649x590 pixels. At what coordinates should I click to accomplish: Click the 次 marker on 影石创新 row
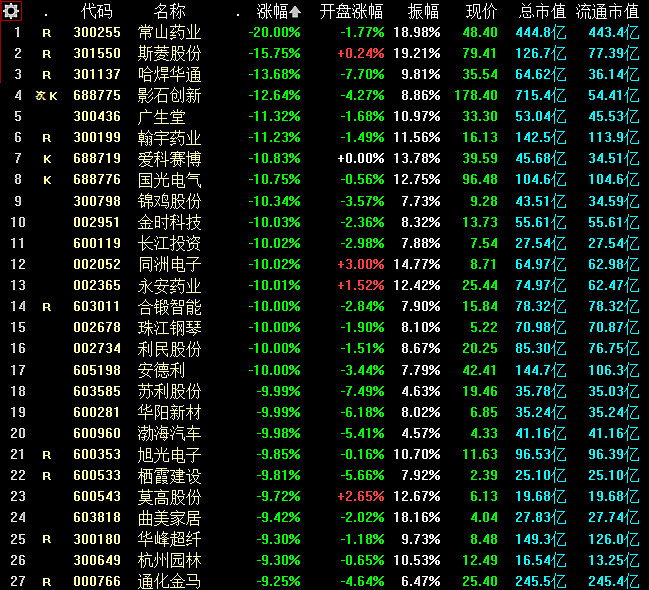coord(41,96)
